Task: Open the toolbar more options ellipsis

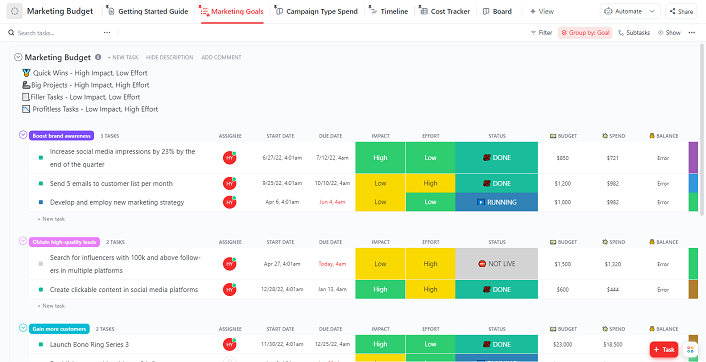Action: point(692,32)
